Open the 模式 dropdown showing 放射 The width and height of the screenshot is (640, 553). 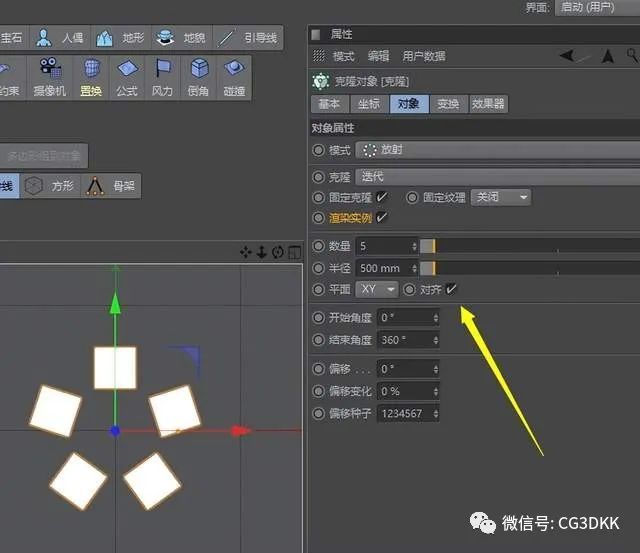click(x=498, y=150)
